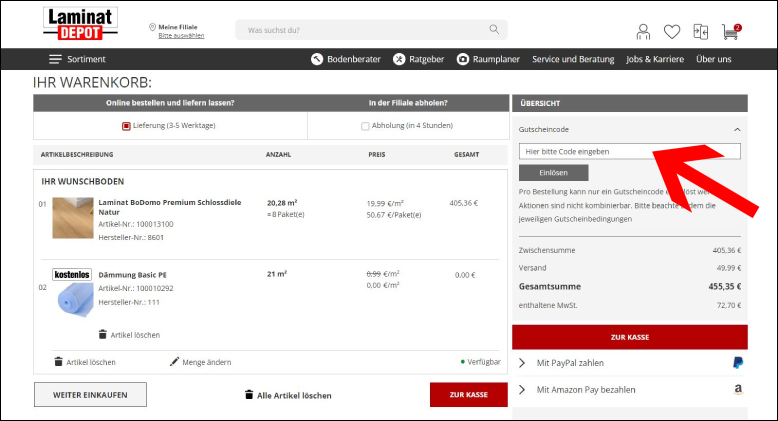Open the wishlist heart icon
Image resolution: width=778 pixels, height=421 pixels.
pyautogui.click(x=672, y=32)
